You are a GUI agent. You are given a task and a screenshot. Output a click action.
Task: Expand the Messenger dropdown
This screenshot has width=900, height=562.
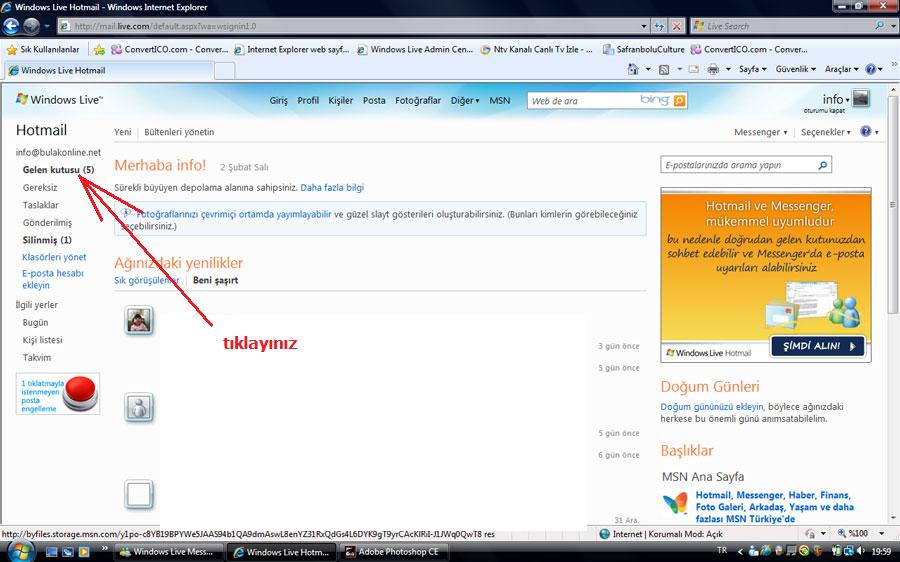(761, 132)
